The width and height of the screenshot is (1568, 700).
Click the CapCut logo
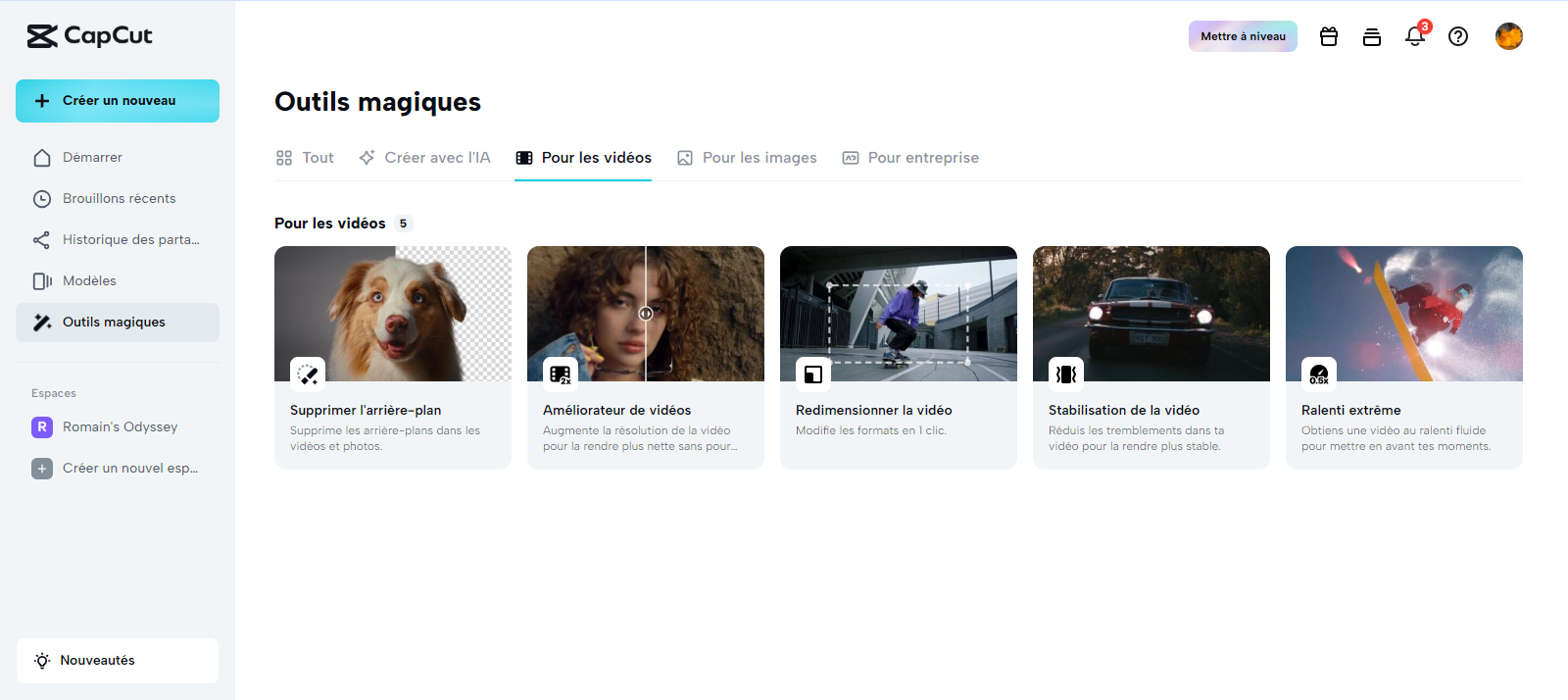pyautogui.click(x=89, y=36)
